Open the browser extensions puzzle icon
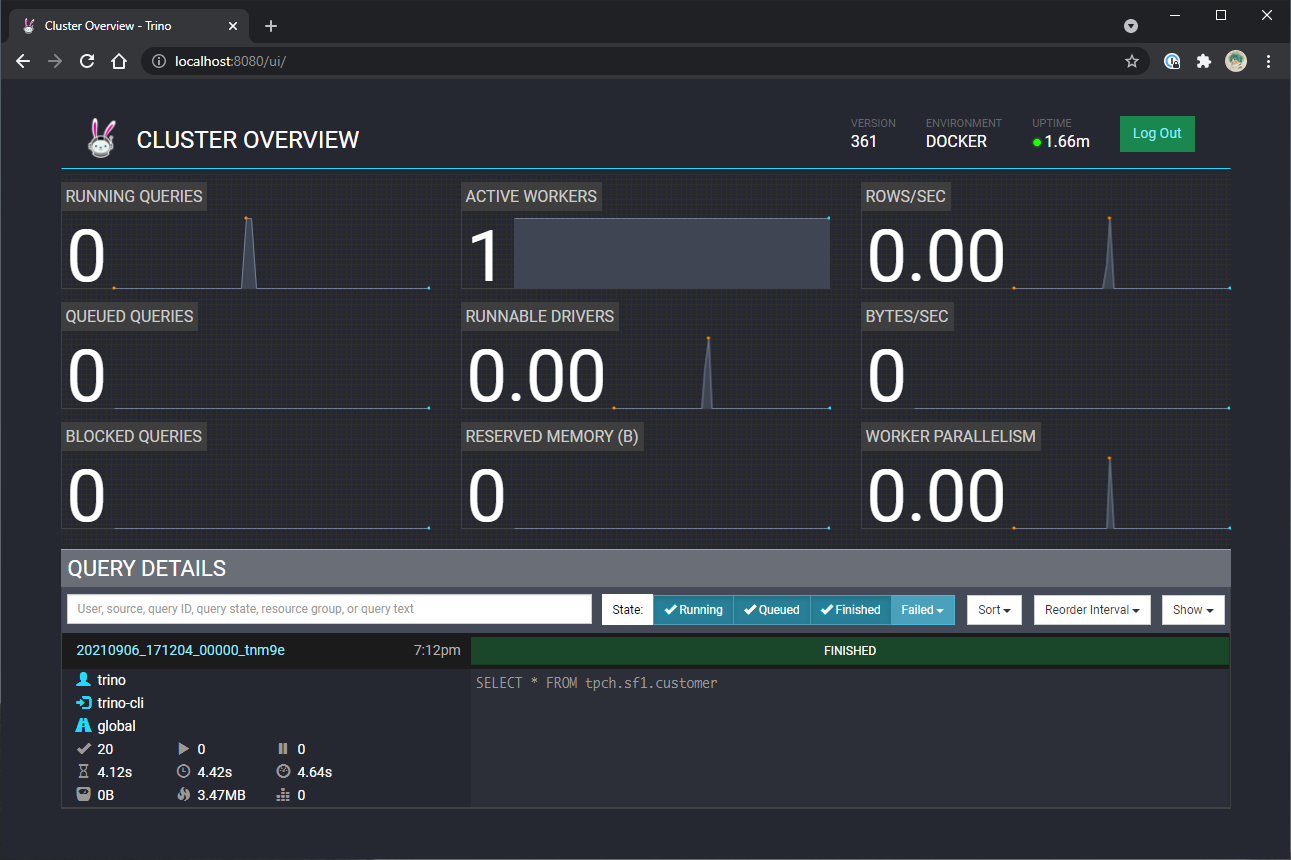 1204,61
